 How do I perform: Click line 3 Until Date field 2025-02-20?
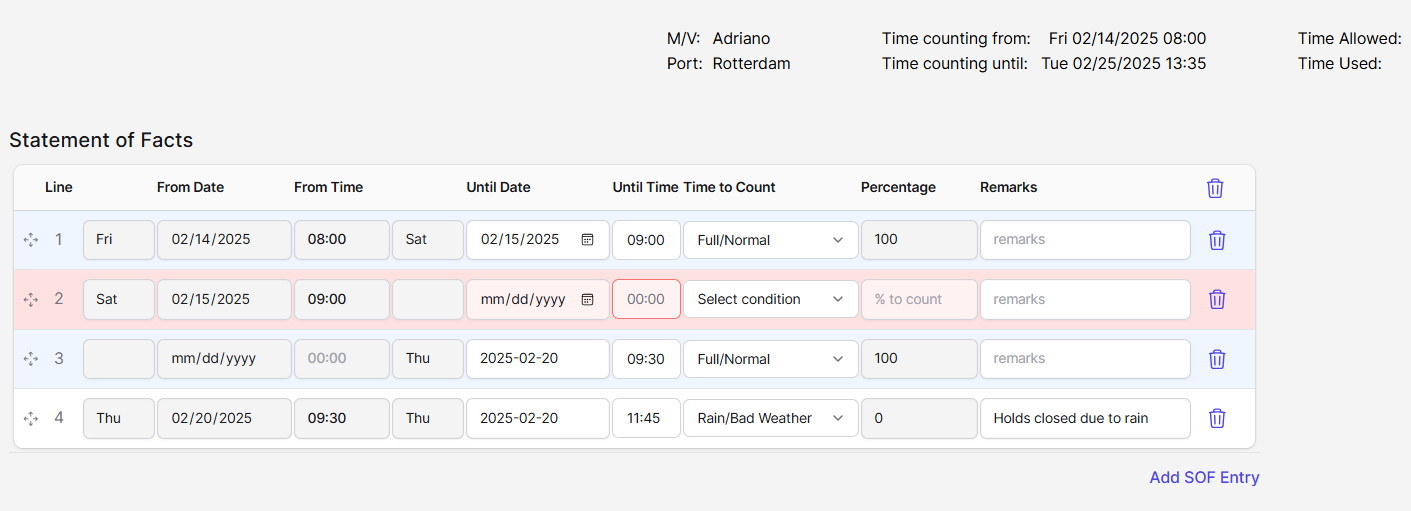[537, 359]
